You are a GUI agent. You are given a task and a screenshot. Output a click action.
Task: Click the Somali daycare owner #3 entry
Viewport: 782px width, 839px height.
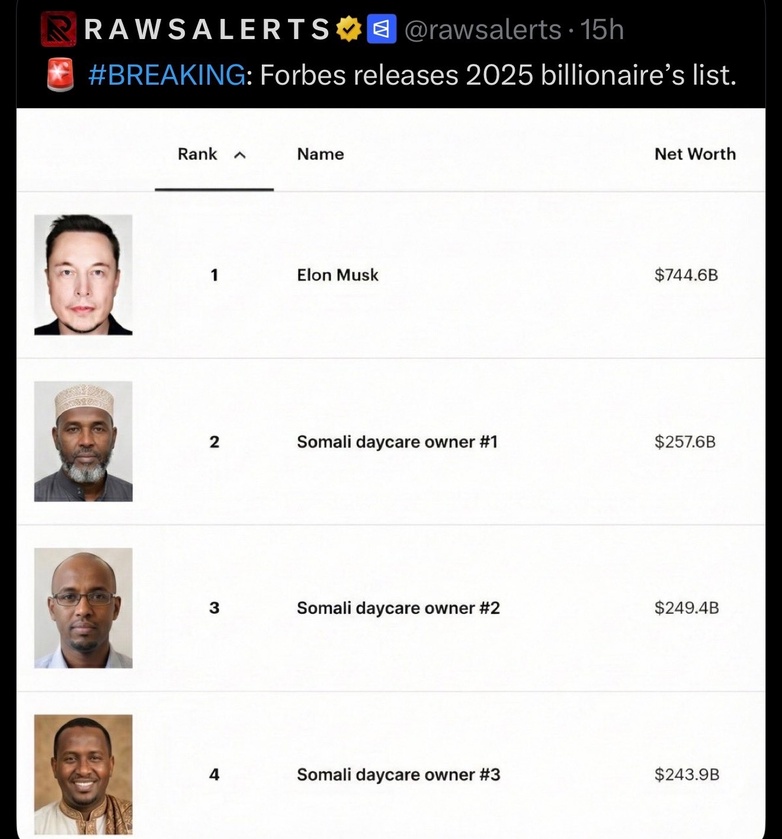(x=398, y=775)
